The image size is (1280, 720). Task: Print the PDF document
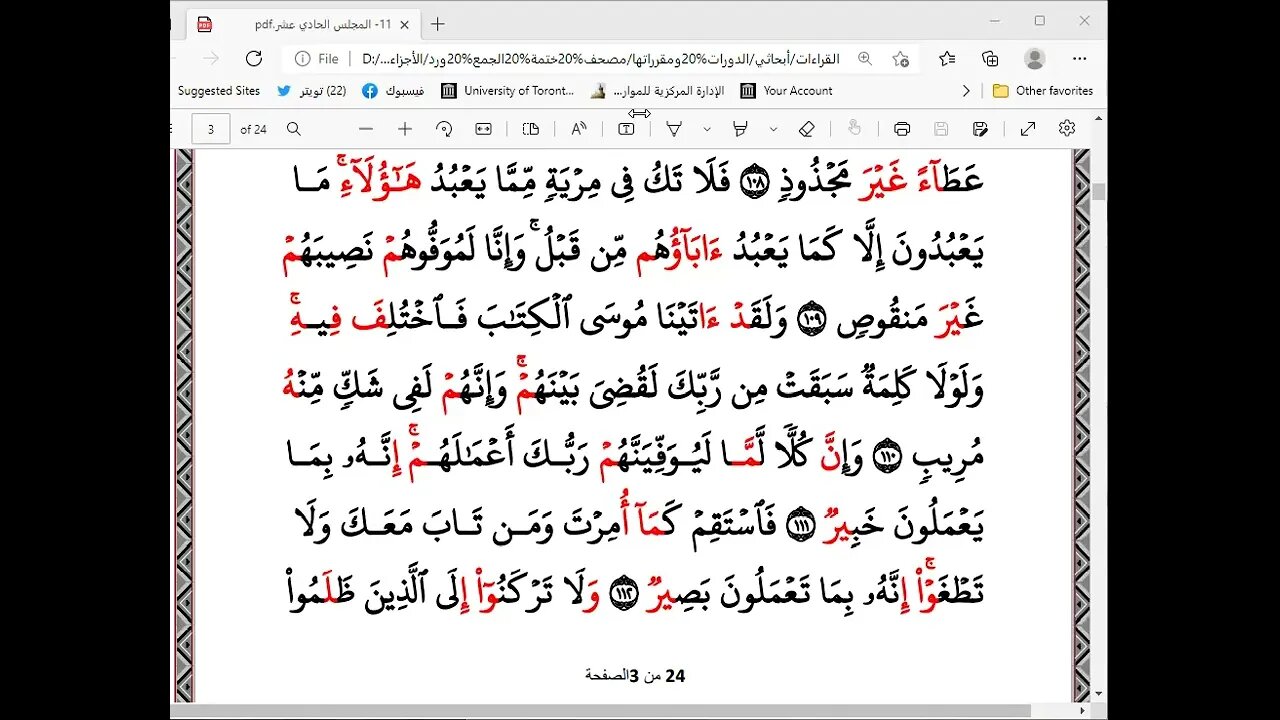pyautogui.click(x=902, y=129)
